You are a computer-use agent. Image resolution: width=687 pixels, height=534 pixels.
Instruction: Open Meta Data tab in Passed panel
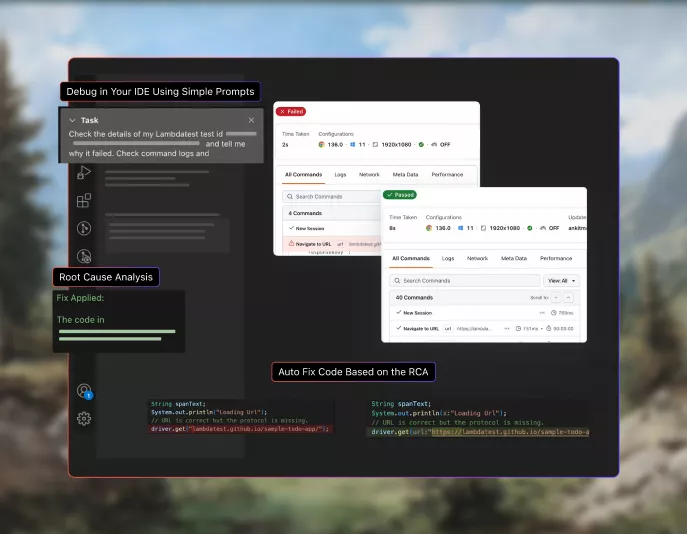(514, 258)
